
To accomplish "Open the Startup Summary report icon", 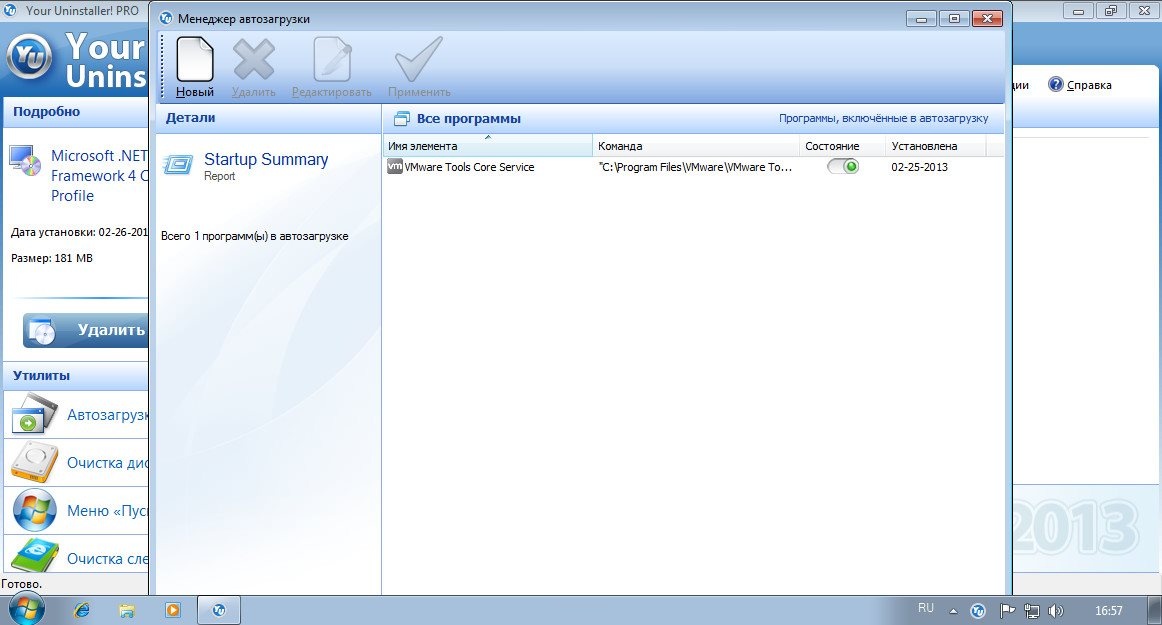I will (178, 164).
